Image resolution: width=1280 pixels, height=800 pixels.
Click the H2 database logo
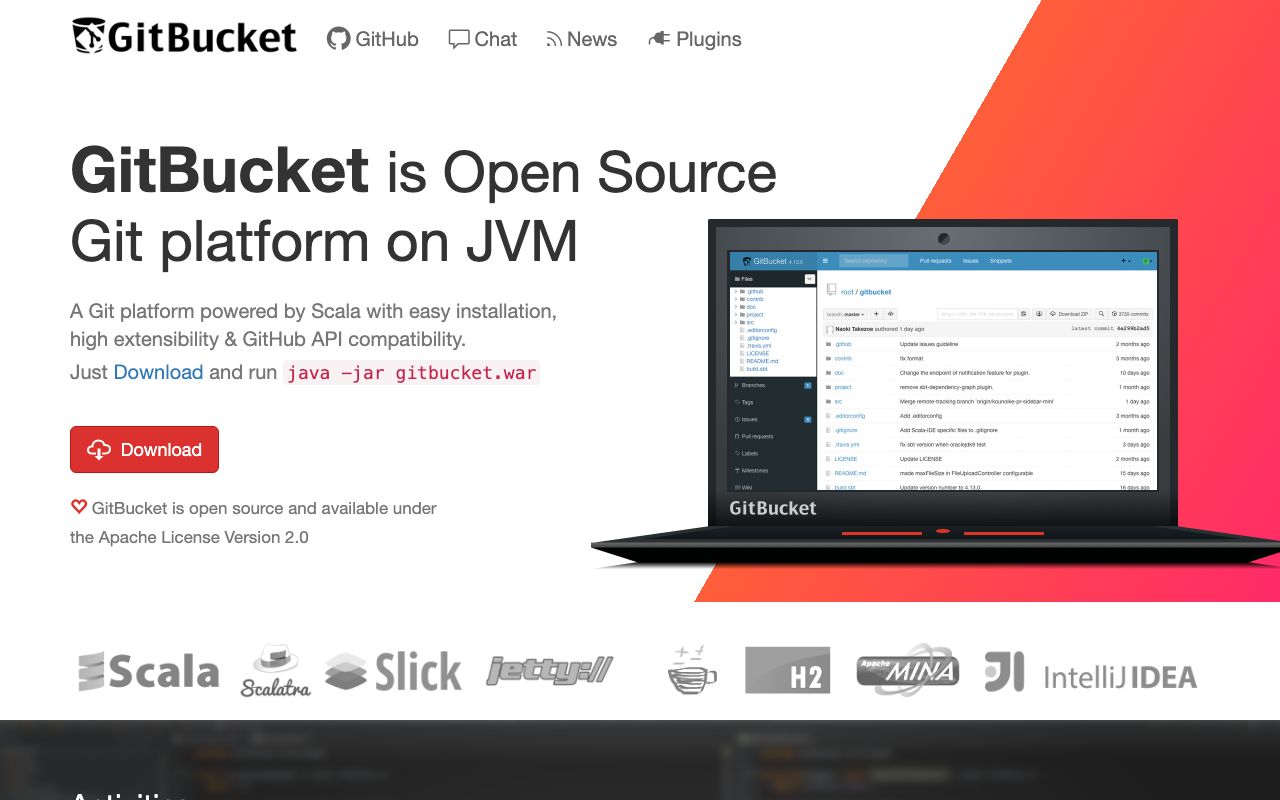pyautogui.click(x=788, y=670)
